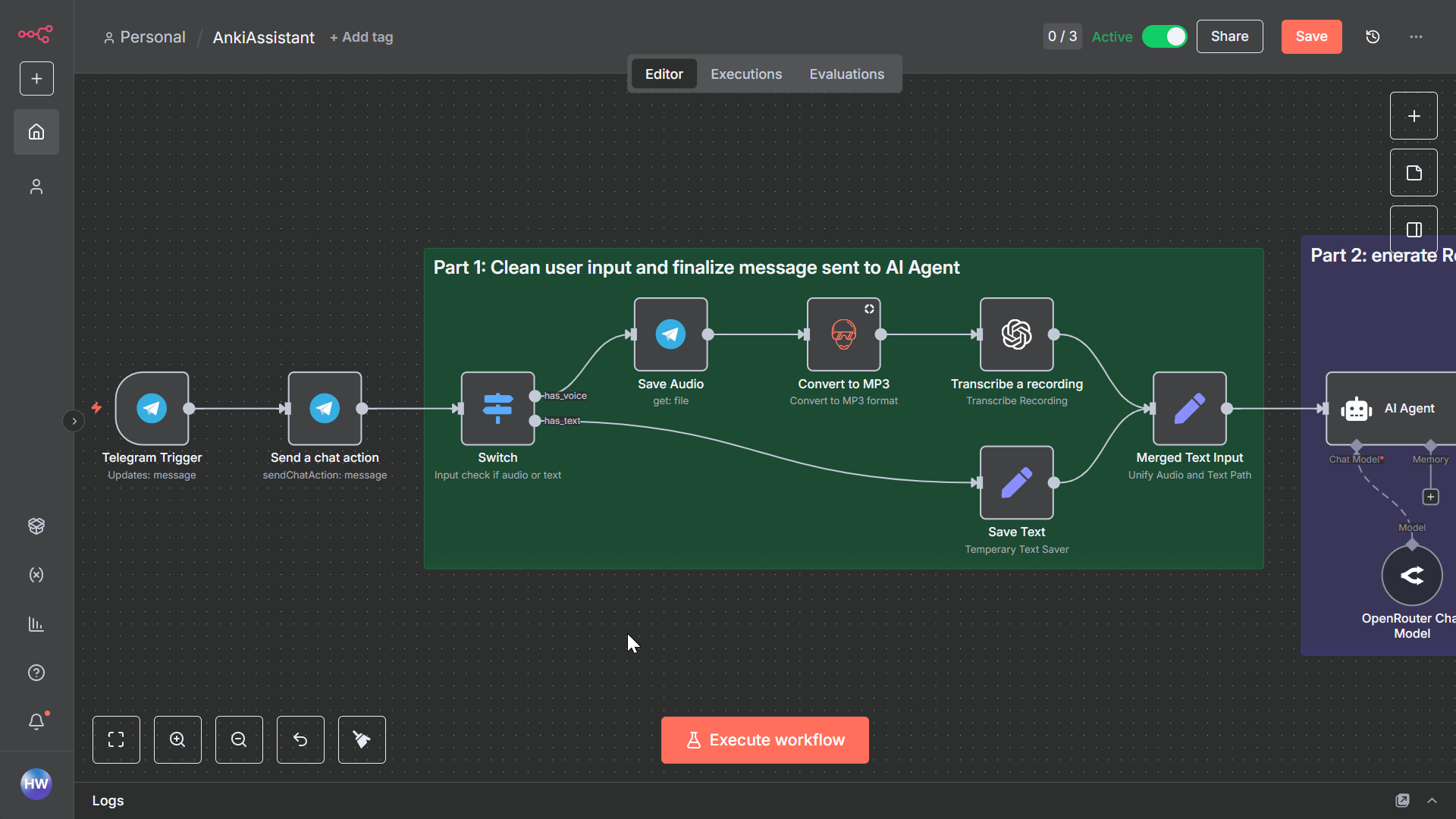Click the zoom out magnifier icon

pos(239,739)
